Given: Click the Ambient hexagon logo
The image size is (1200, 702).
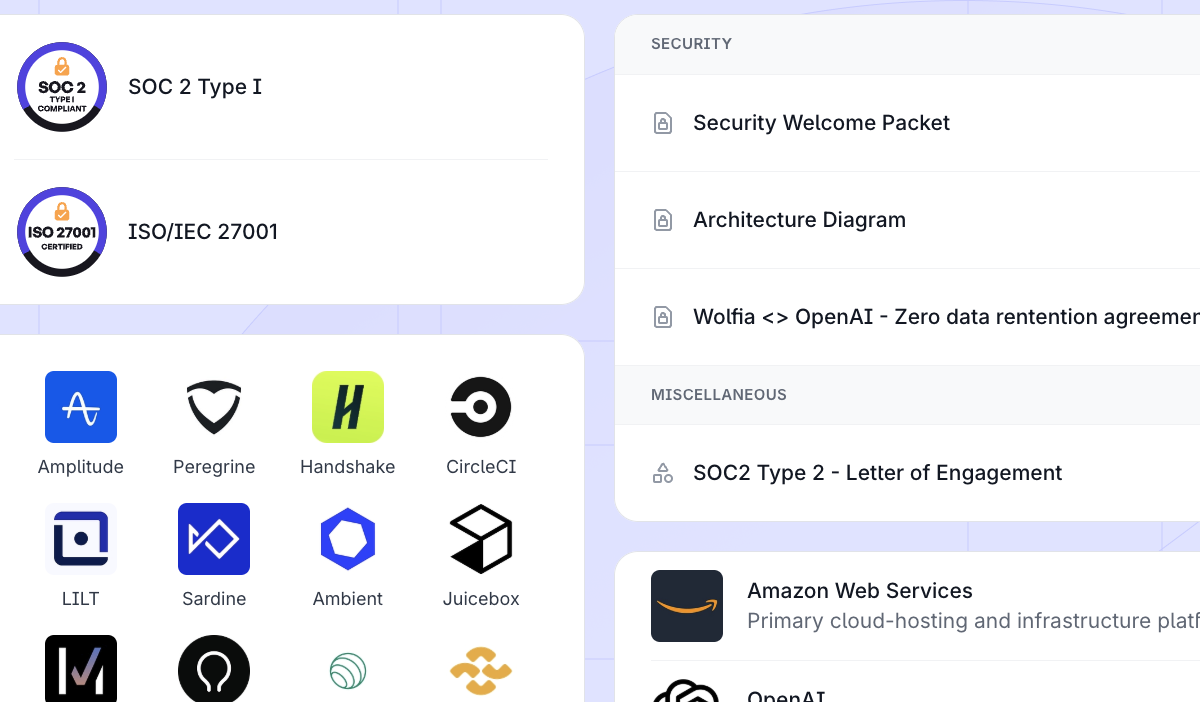Looking at the screenshot, I should (x=347, y=539).
